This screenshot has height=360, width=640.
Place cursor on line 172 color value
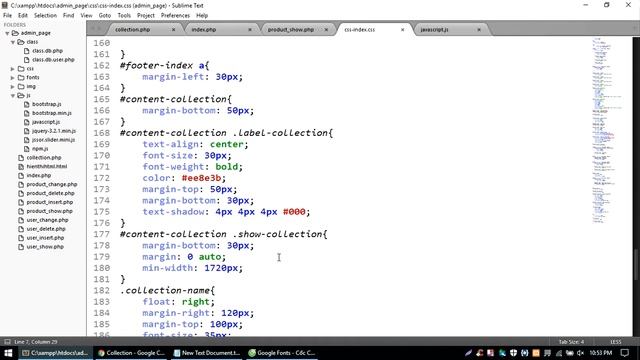click(x=202, y=178)
